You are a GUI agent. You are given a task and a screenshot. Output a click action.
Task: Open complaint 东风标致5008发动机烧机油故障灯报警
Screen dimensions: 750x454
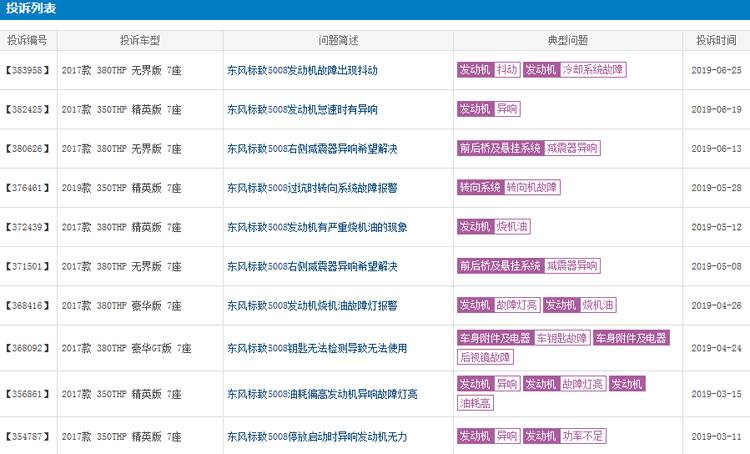(x=312, y=305)
